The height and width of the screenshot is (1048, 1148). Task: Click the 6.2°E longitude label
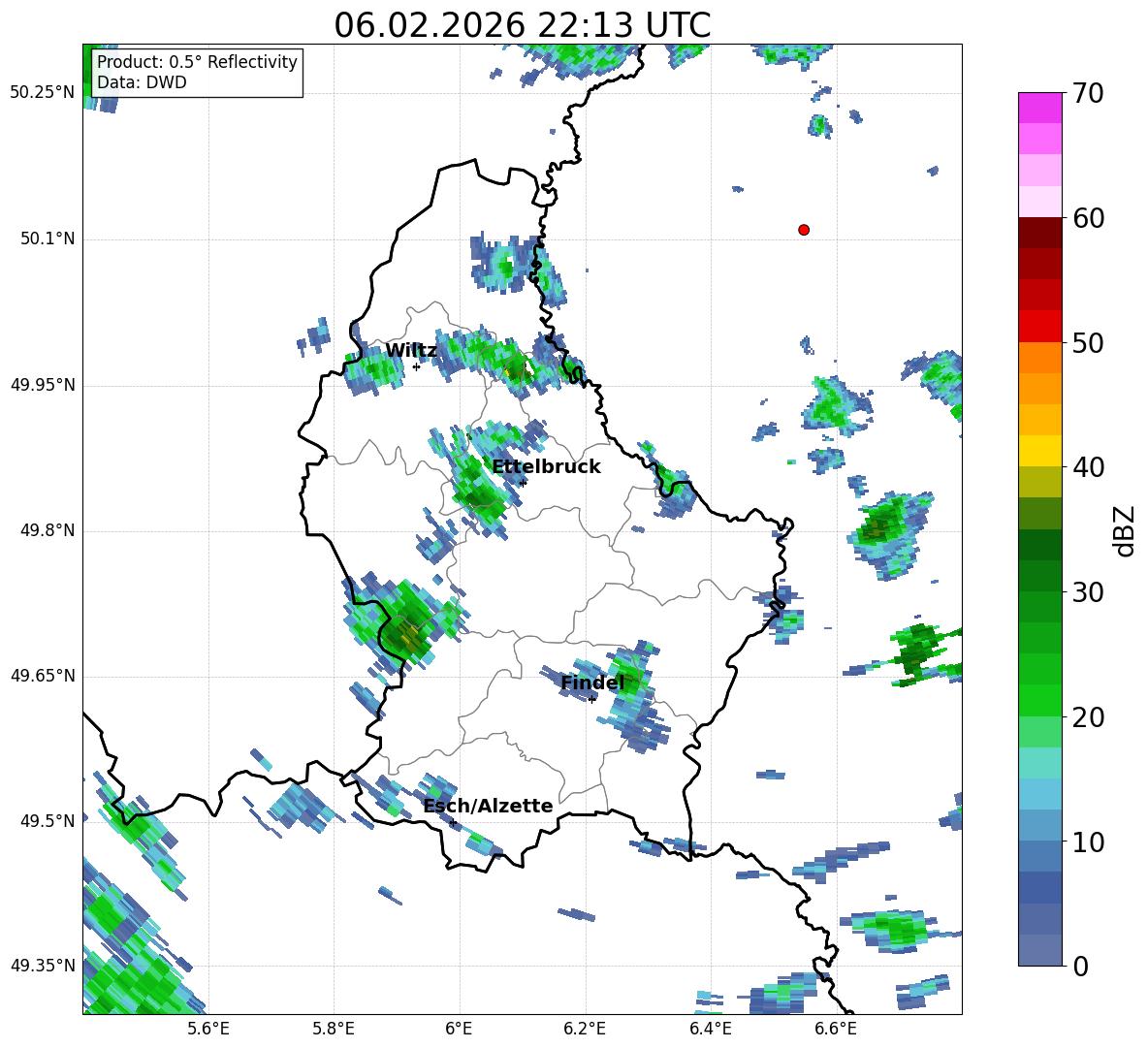[585, 1029]
